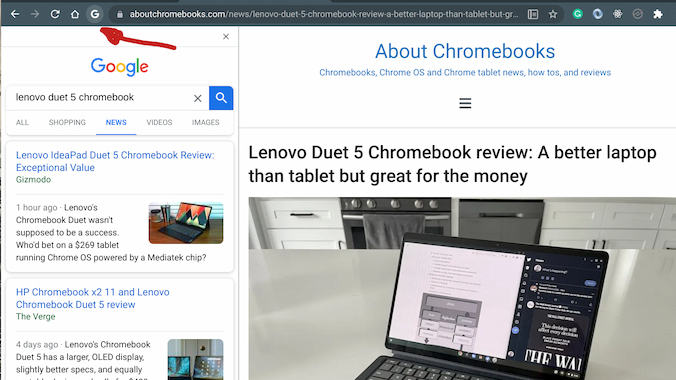Expand the About Chromebooks hamburger menu
This screenshot has height=380, width=676.
pyautogui.click(x=465, y=103)
